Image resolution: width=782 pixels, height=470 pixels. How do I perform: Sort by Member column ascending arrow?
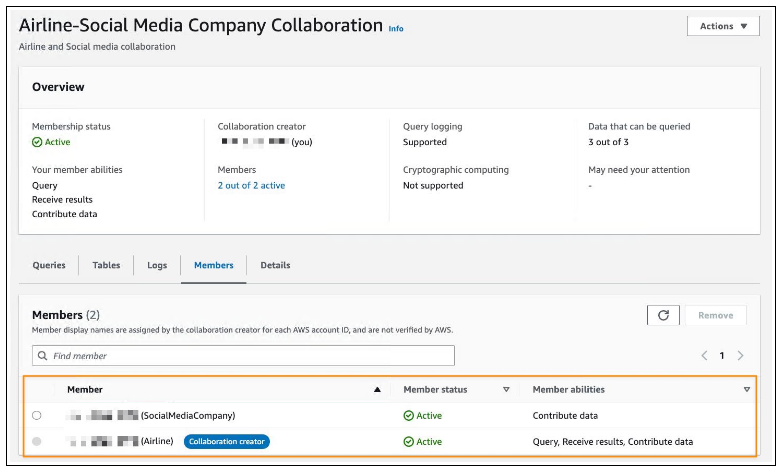pyautogui.click(x=377, y=389)
